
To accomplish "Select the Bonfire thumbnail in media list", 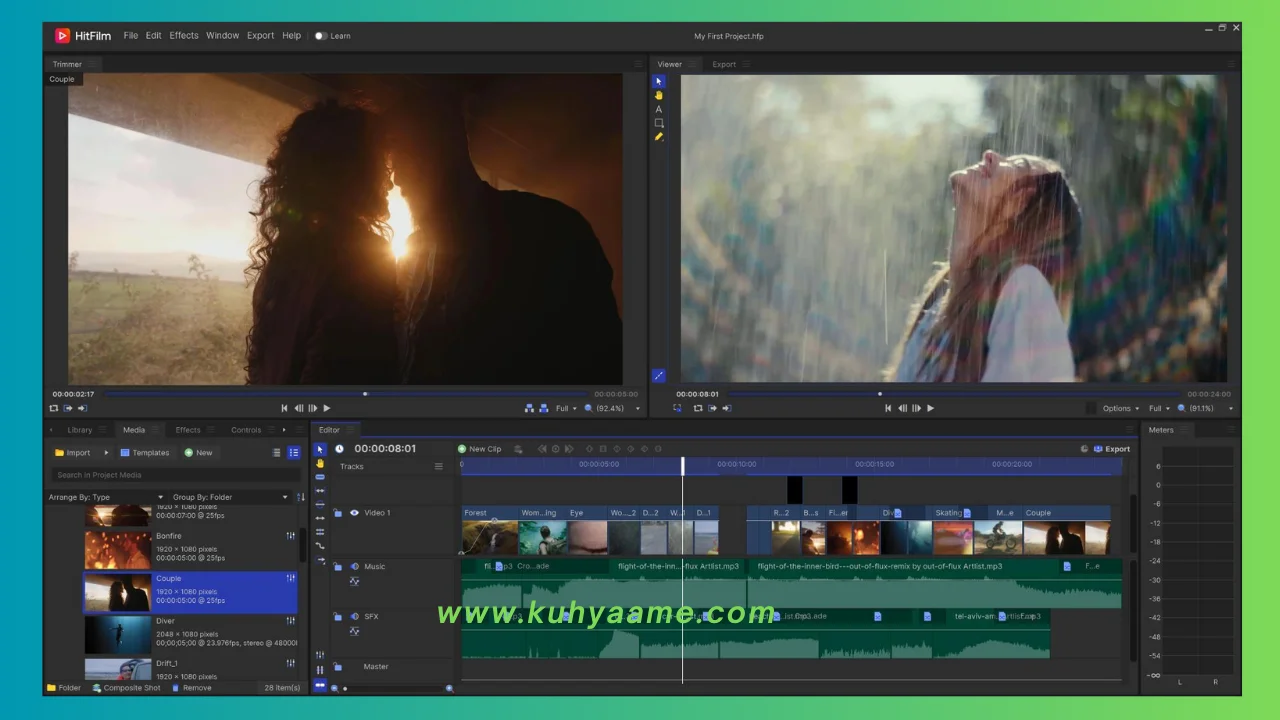I will pos(117,550).
